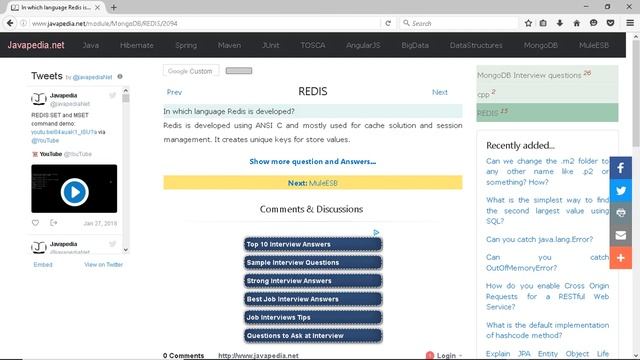The width and height of the screenshot is (640, 360).
Task: Click Show more question and Answers
Action: tap(313, 161)
